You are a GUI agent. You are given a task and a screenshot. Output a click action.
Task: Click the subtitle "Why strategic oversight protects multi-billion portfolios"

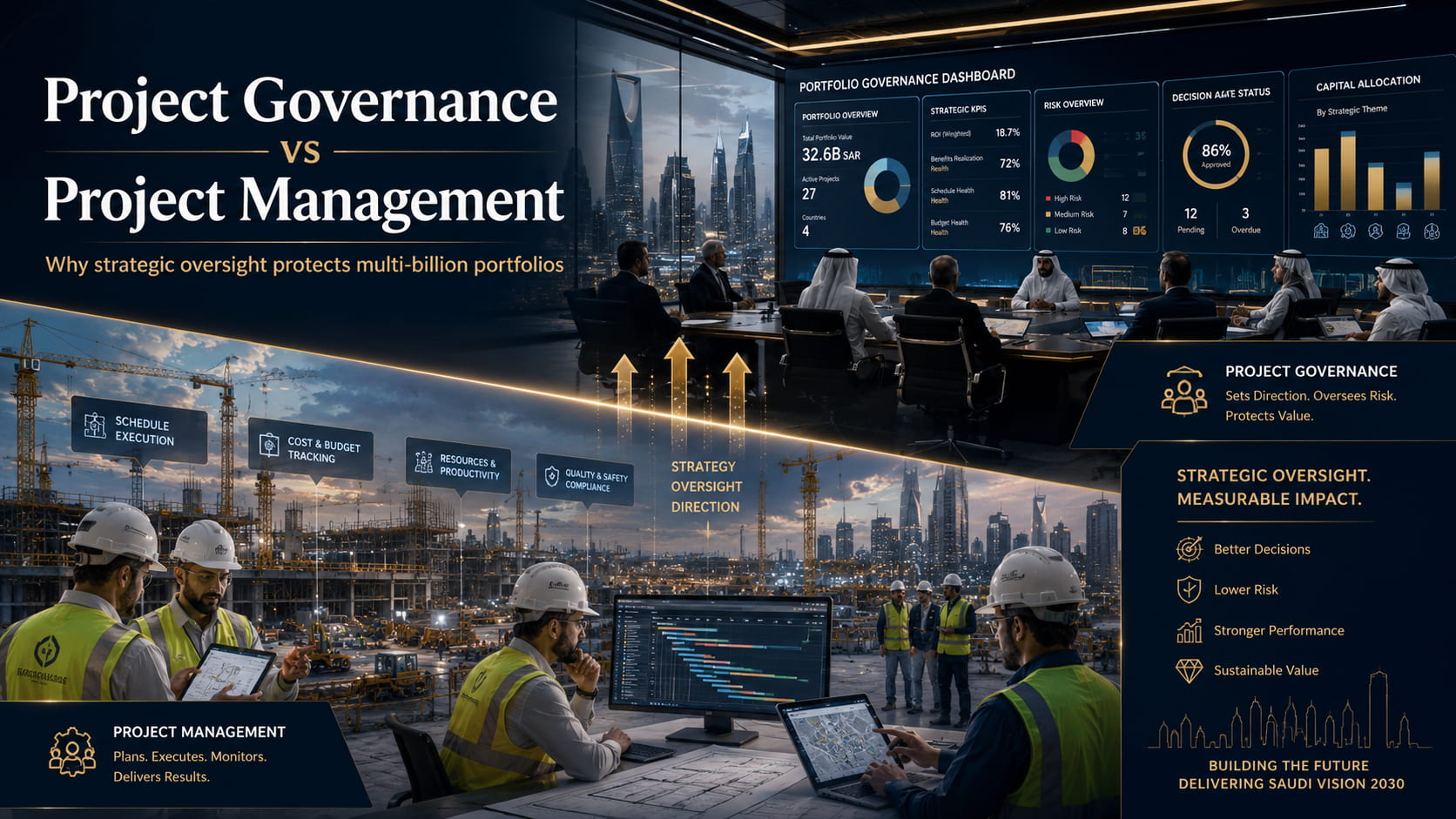pyautogui.click(x=305, y=264)
